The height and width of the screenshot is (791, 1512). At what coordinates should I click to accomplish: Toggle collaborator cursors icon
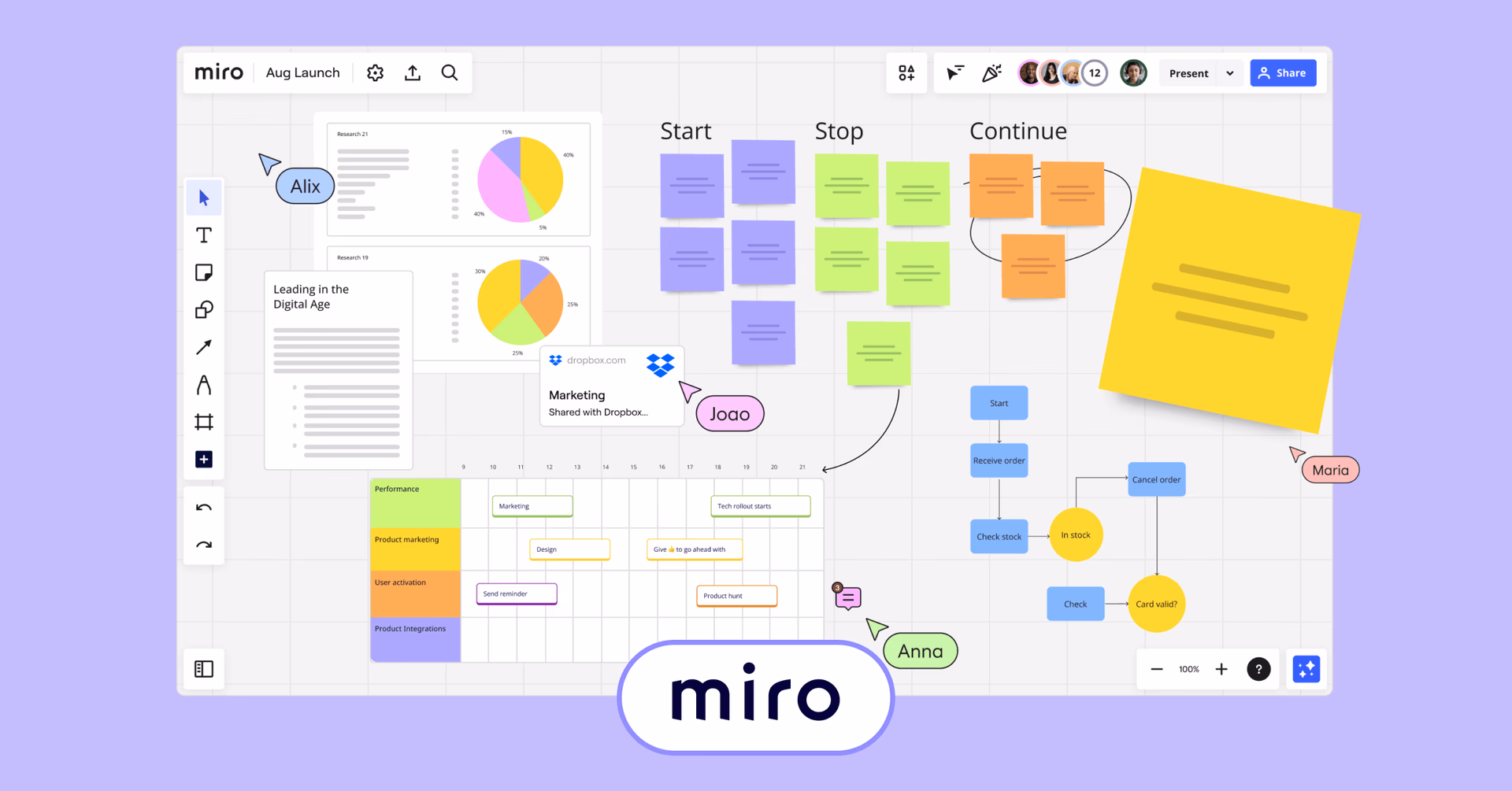coord(955,72)
